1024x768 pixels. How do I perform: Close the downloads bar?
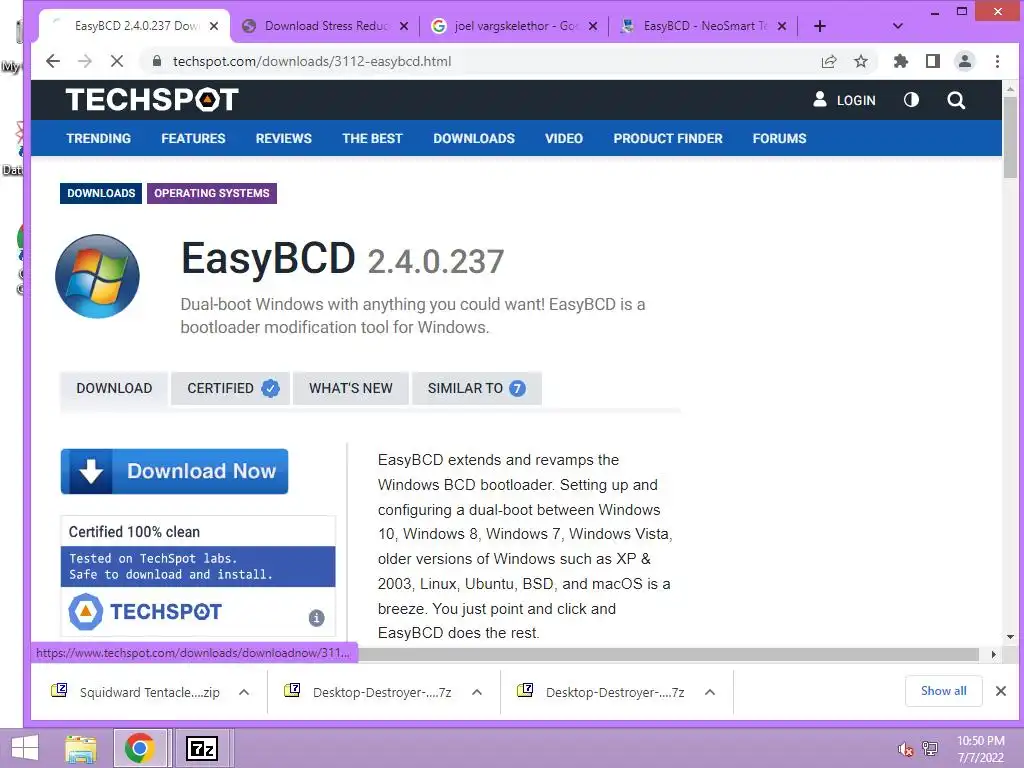click(x=1000, y=691)
